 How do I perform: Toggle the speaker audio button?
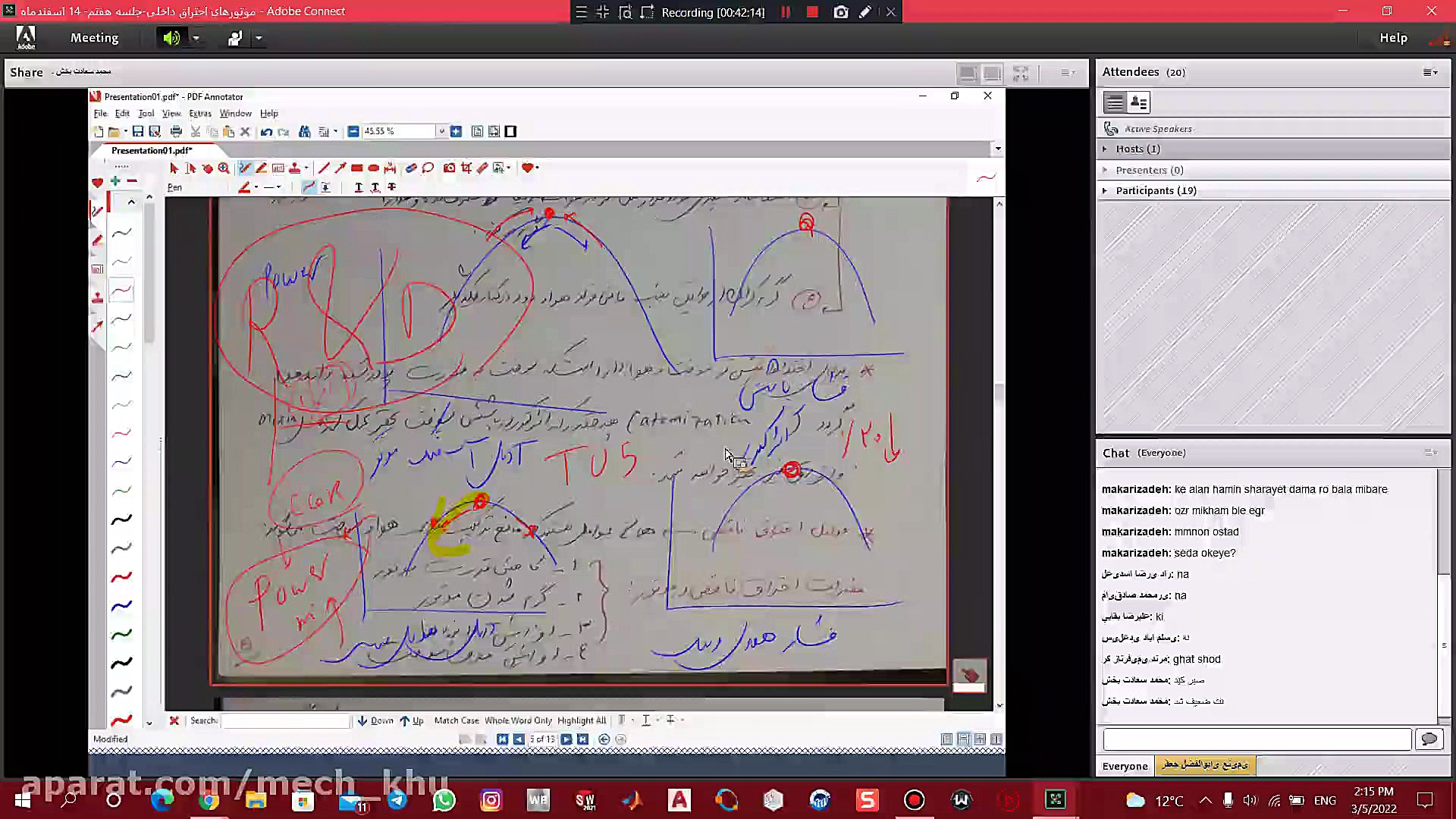(x=171, y=38)
